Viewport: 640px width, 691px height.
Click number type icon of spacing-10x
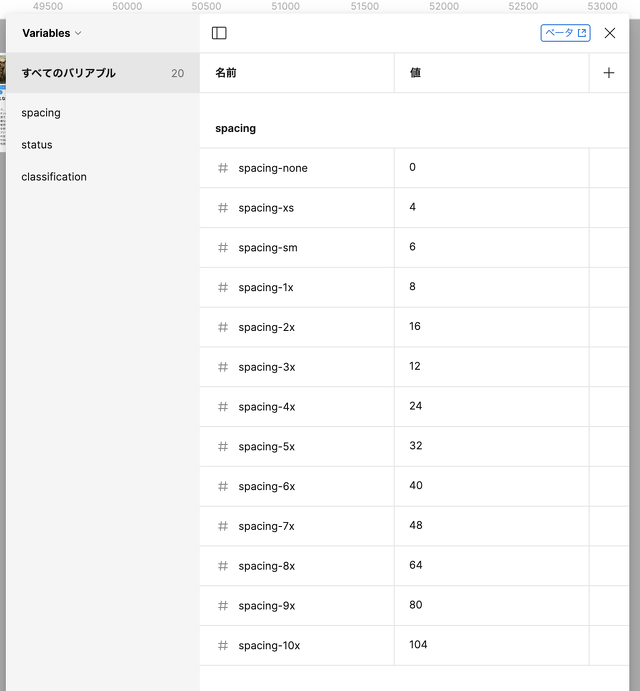(223, 645)
